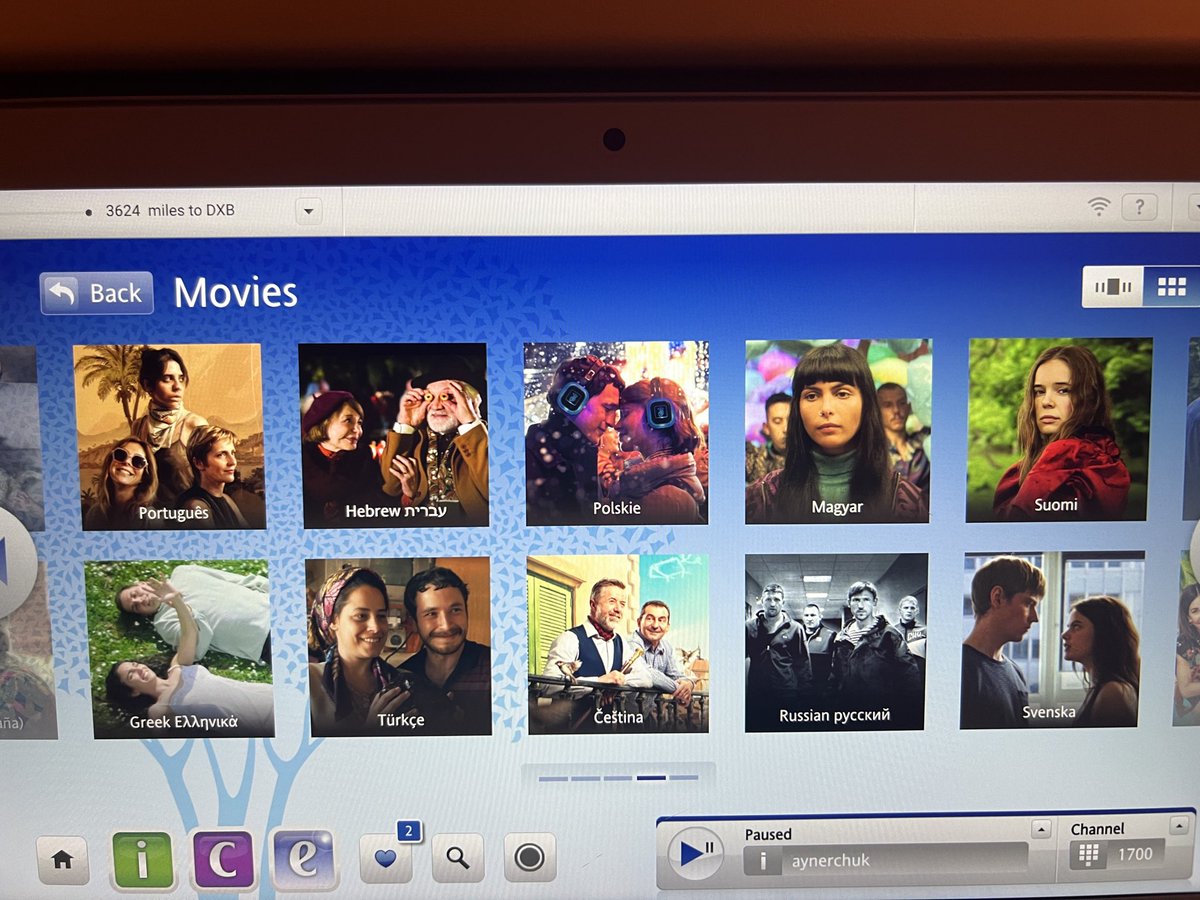Go to the first page indicator segment
Viewport: 1200px width, 900px height.
click(x=553, y=778)
